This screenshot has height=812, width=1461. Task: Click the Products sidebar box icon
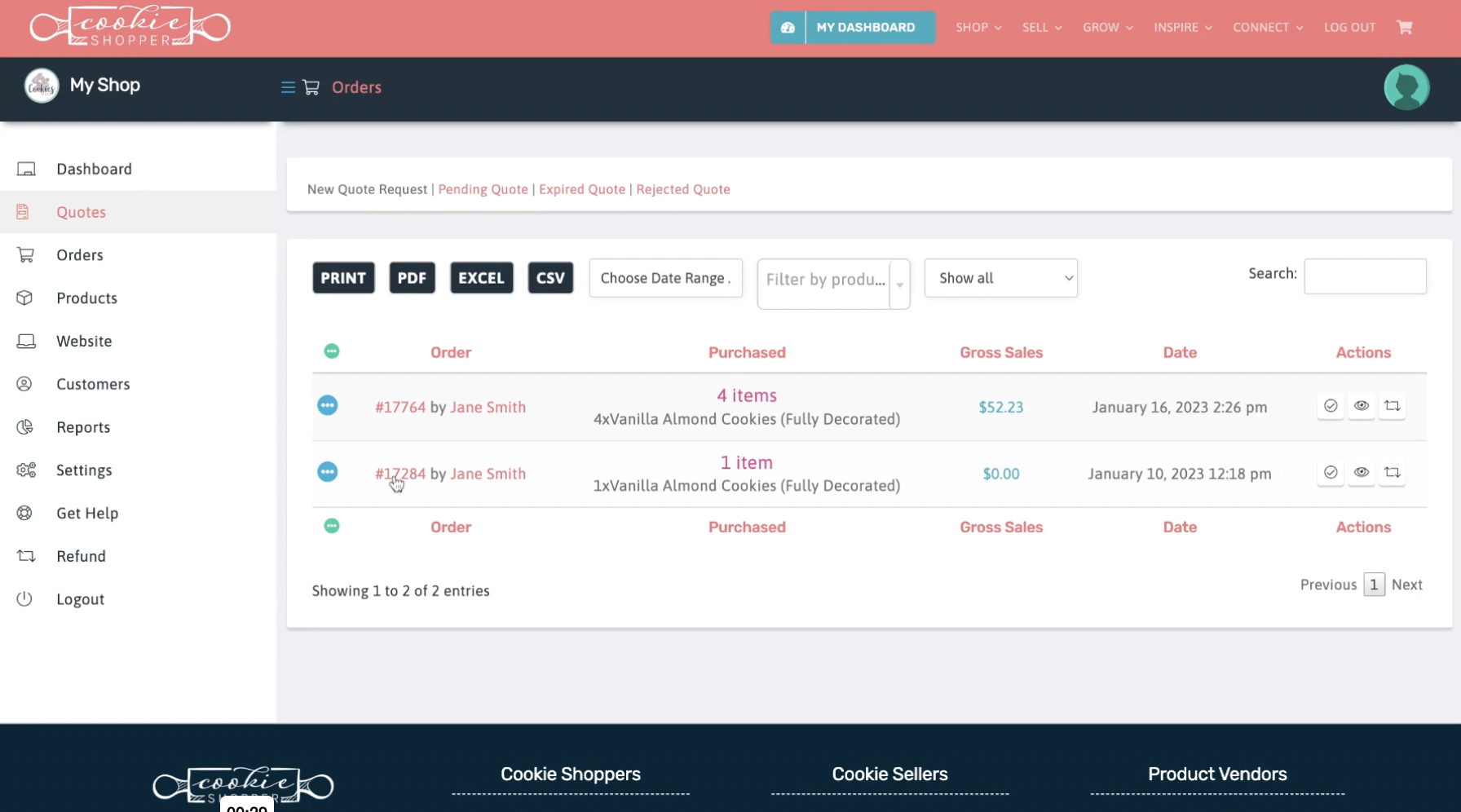[24, 298]
